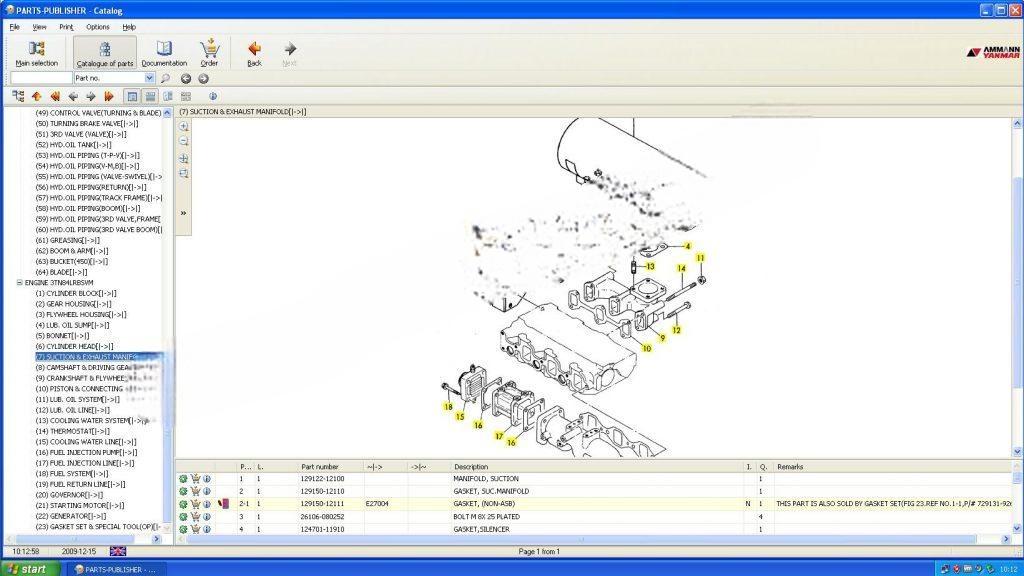Open the Options menu
This screenshot has width=1024, height=576.
tap(98, 27)
